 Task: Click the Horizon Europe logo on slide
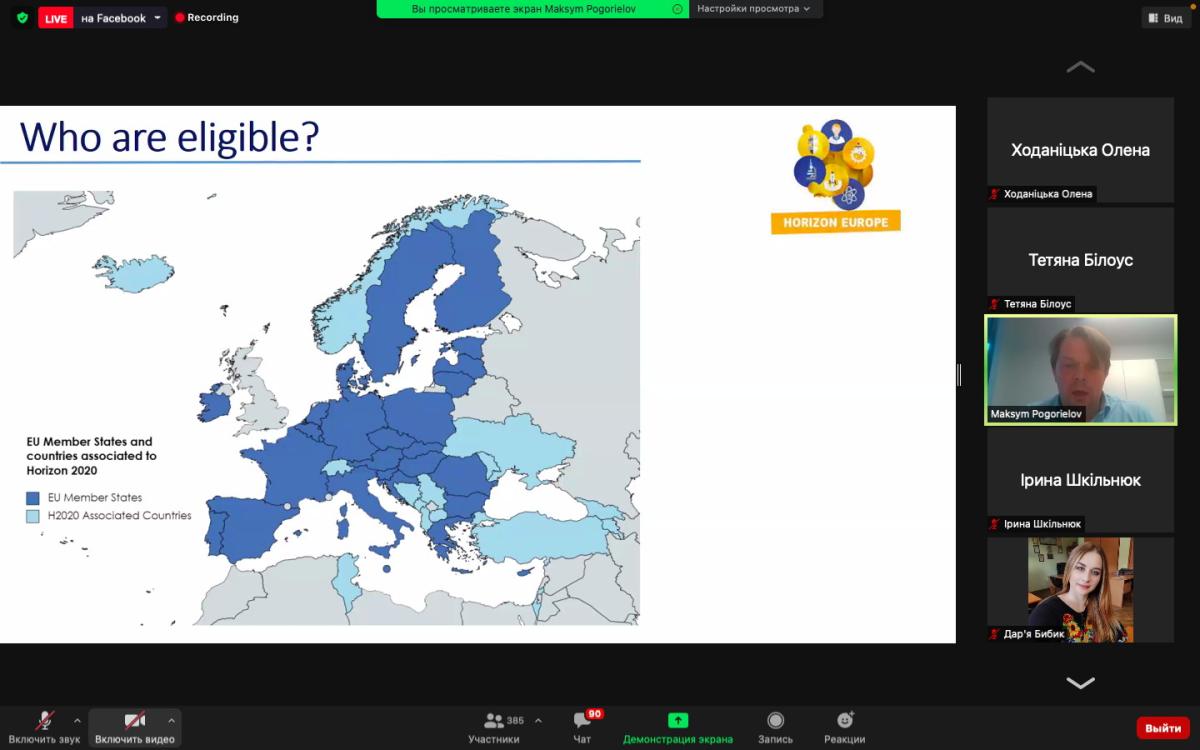836,177
